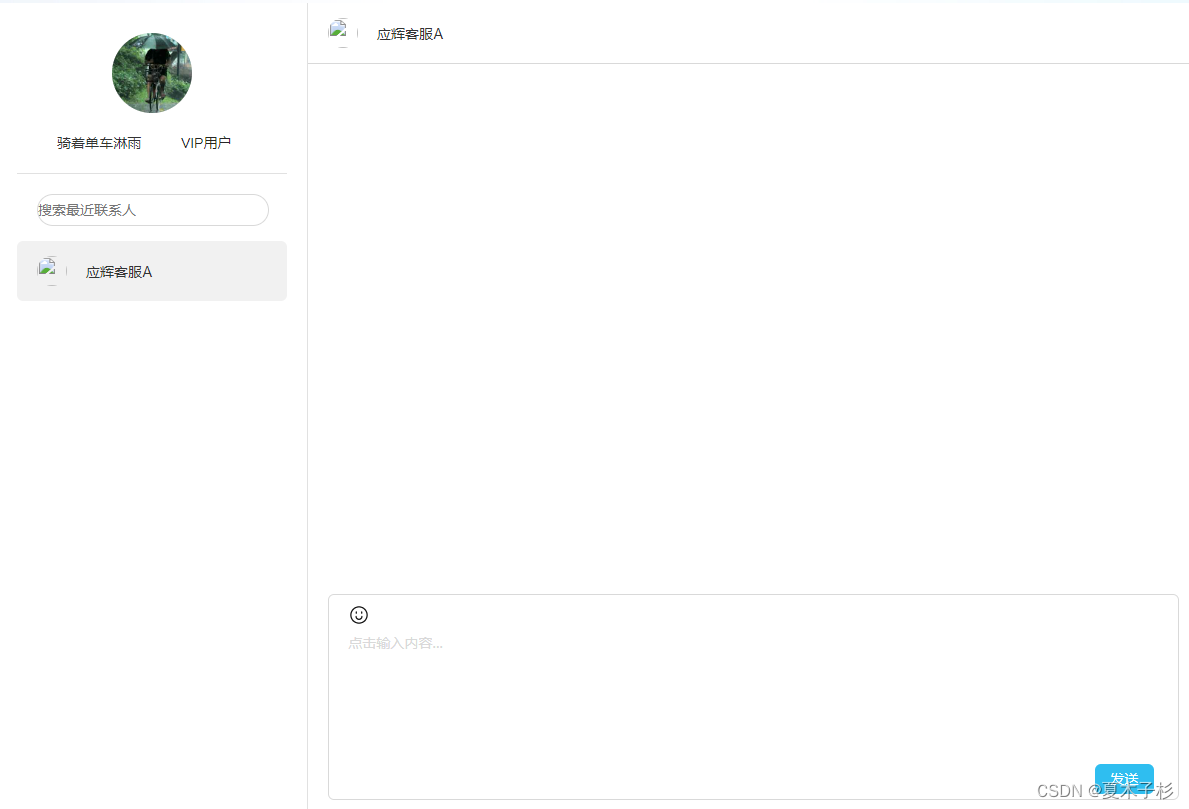Click the 应辉客服A title in chat header
This screenshot has width=1189, height=809.
[x=409, y=34]
